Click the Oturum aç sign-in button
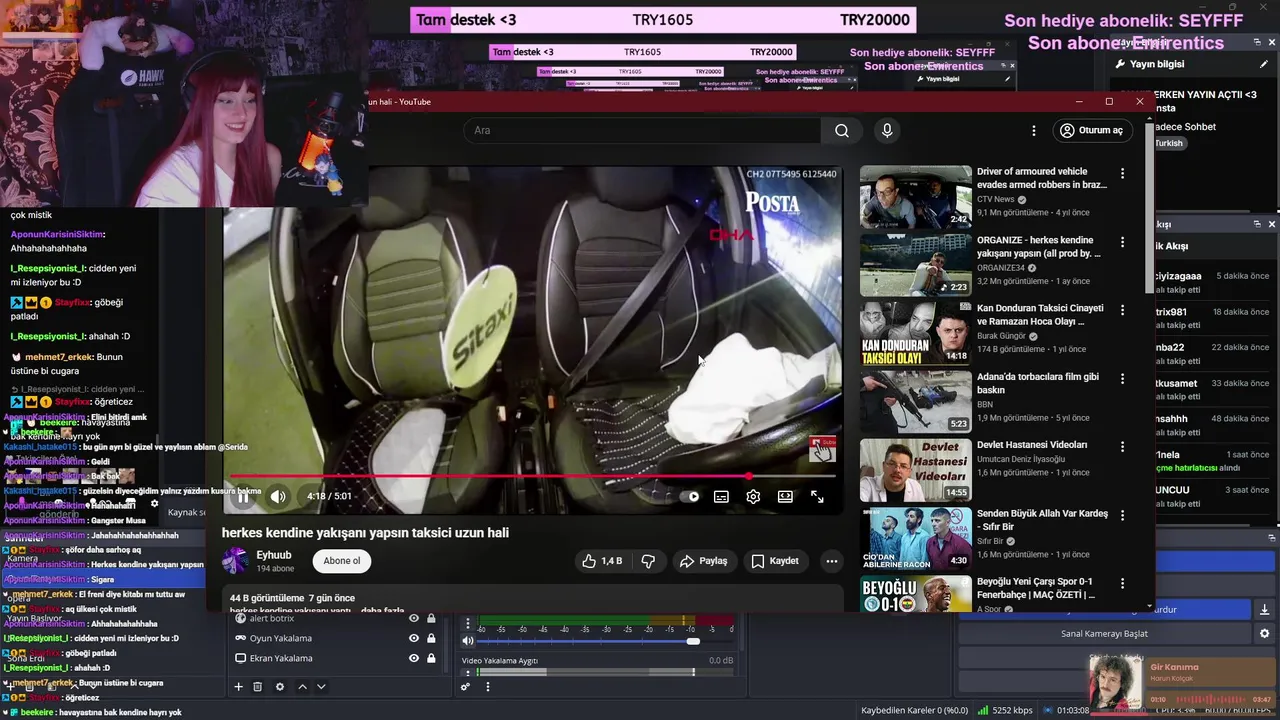The image size is (1280, 720). click(x=1092, y=130)
